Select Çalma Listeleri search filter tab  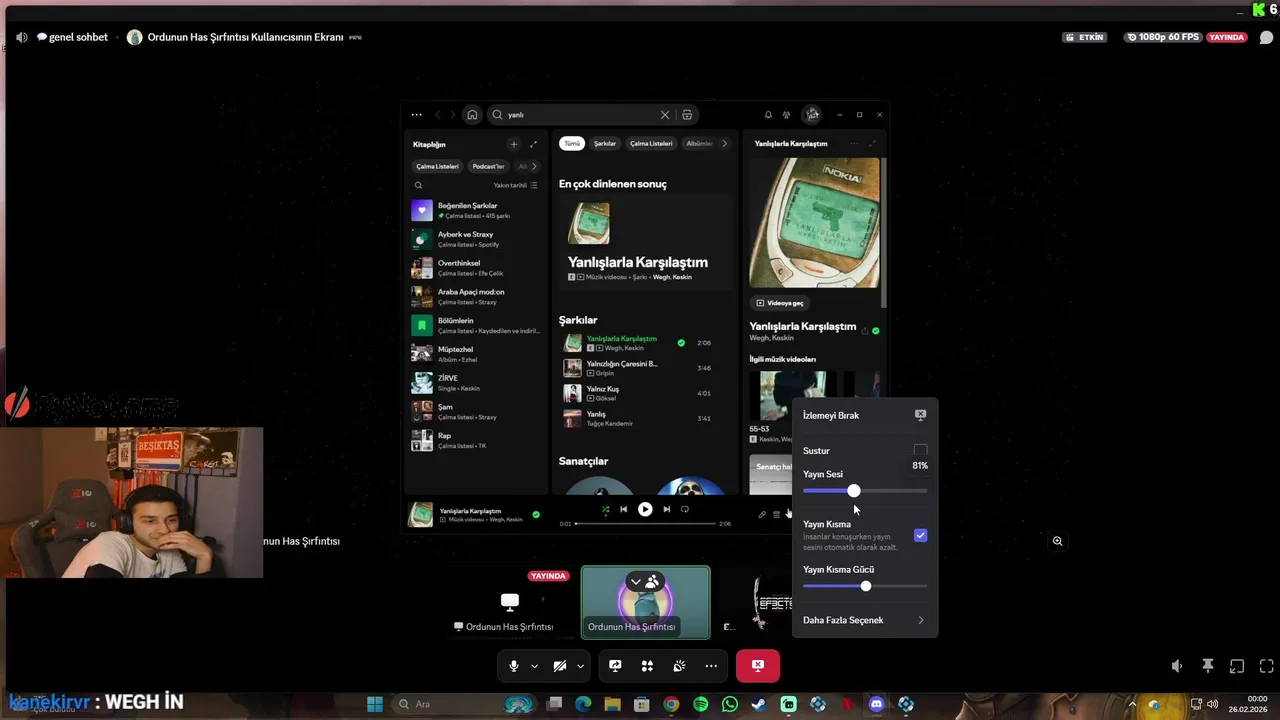651,144
